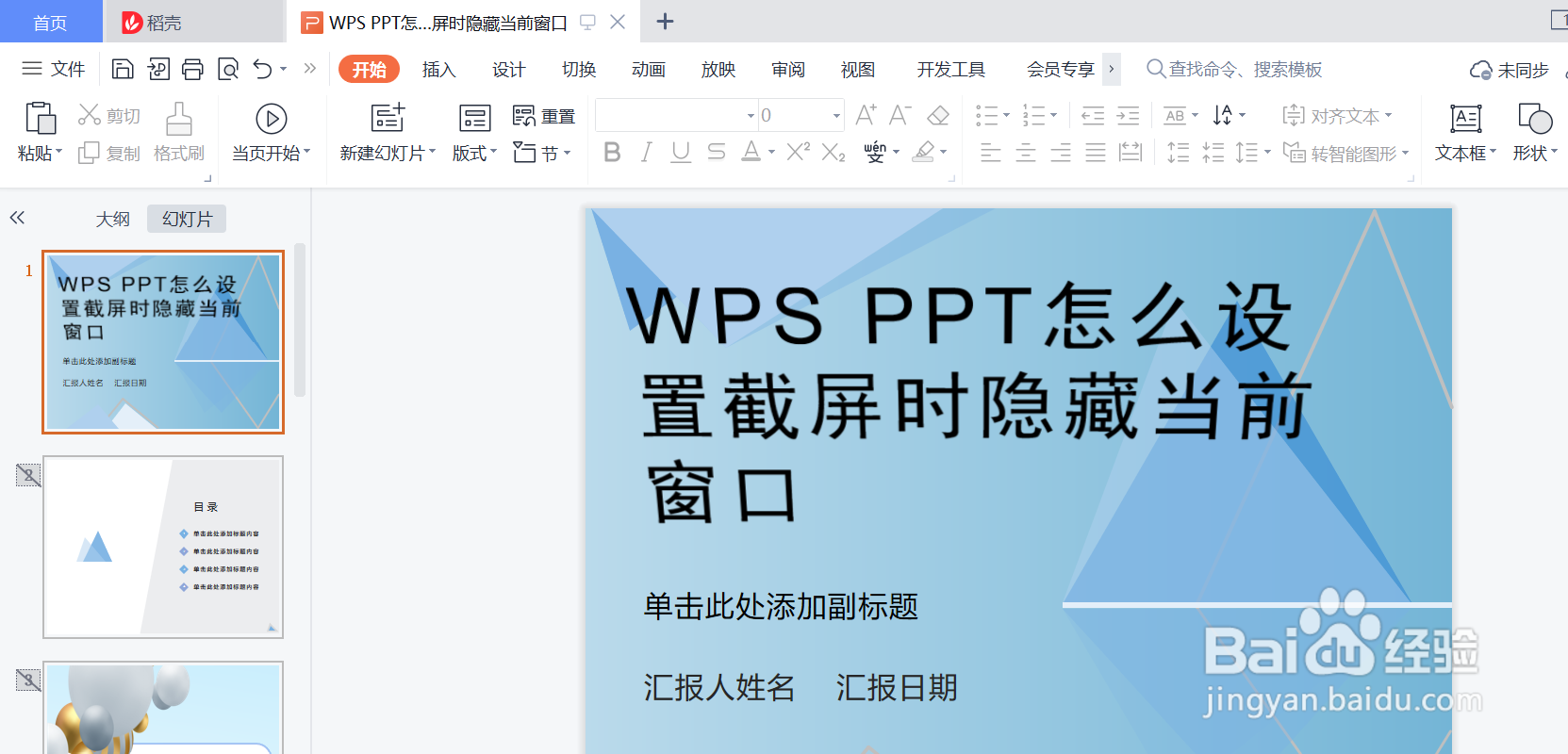This screenshot has height=754, width=1568.
Task: Click the Print icon in quick access toolbar
Action: [x=192, y=69]
